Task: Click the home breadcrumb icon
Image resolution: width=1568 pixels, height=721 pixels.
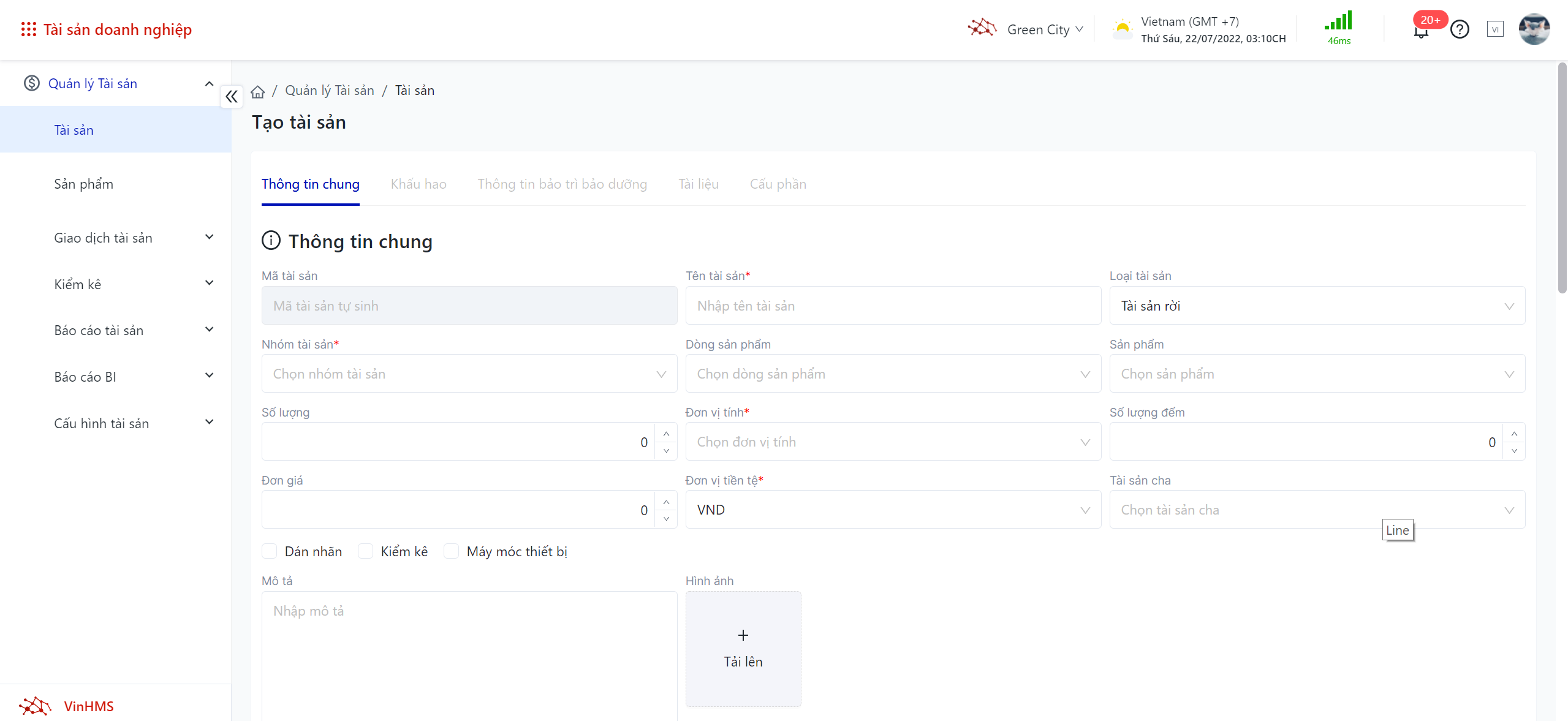Action: pos(257,91)
